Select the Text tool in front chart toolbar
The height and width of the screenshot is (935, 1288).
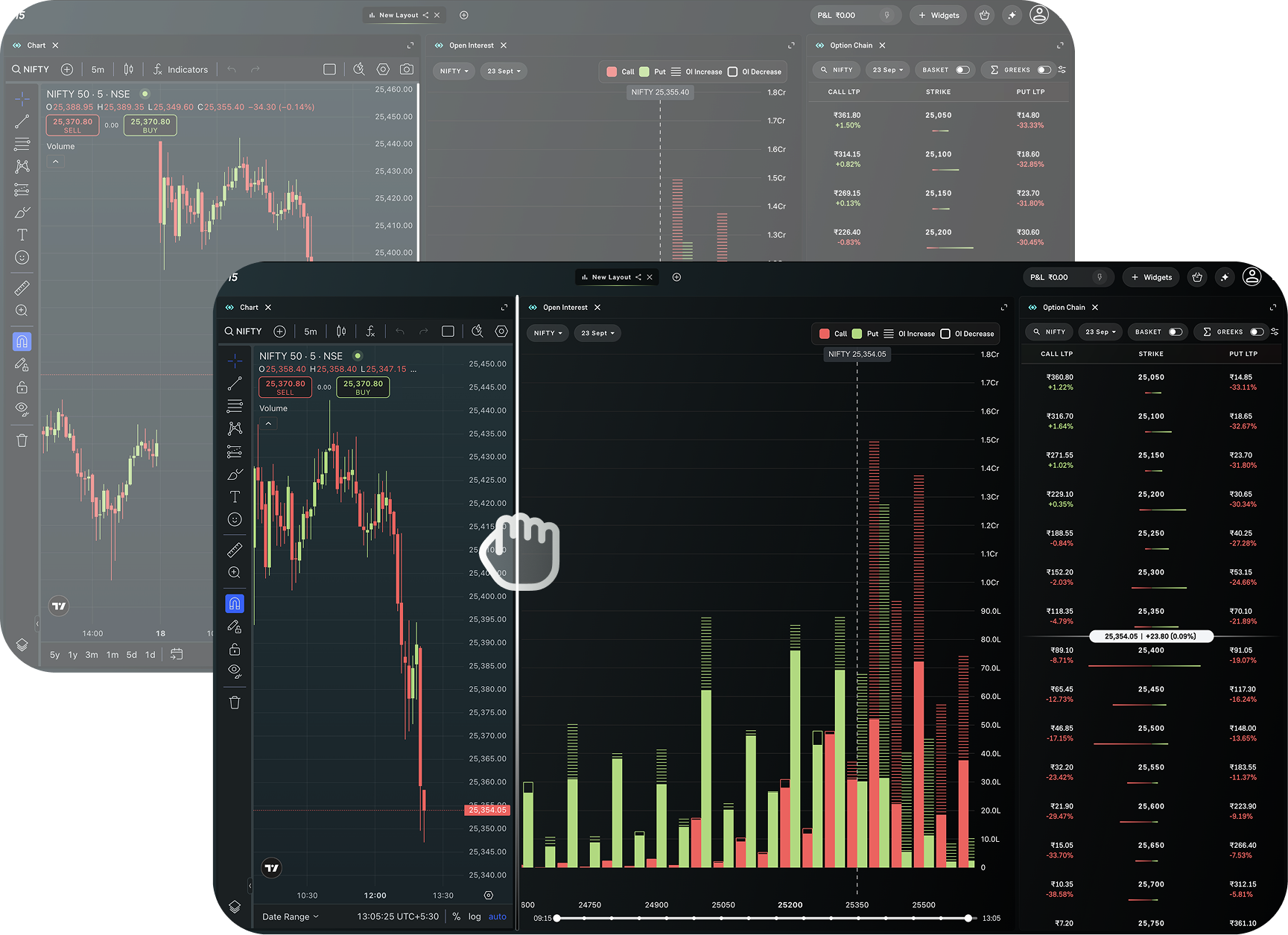235,497
